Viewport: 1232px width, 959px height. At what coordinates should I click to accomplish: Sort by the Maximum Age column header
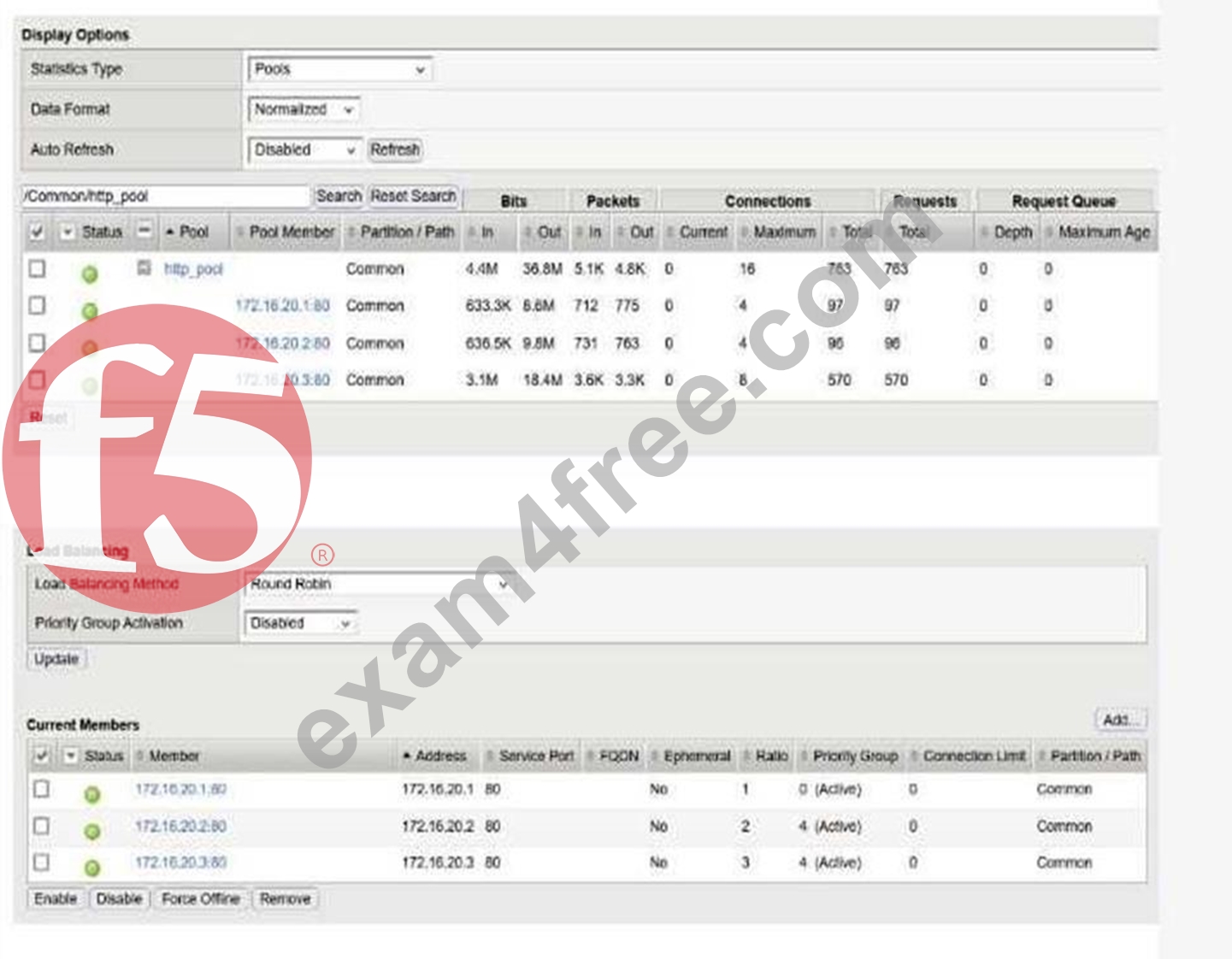pos(1104,232)
